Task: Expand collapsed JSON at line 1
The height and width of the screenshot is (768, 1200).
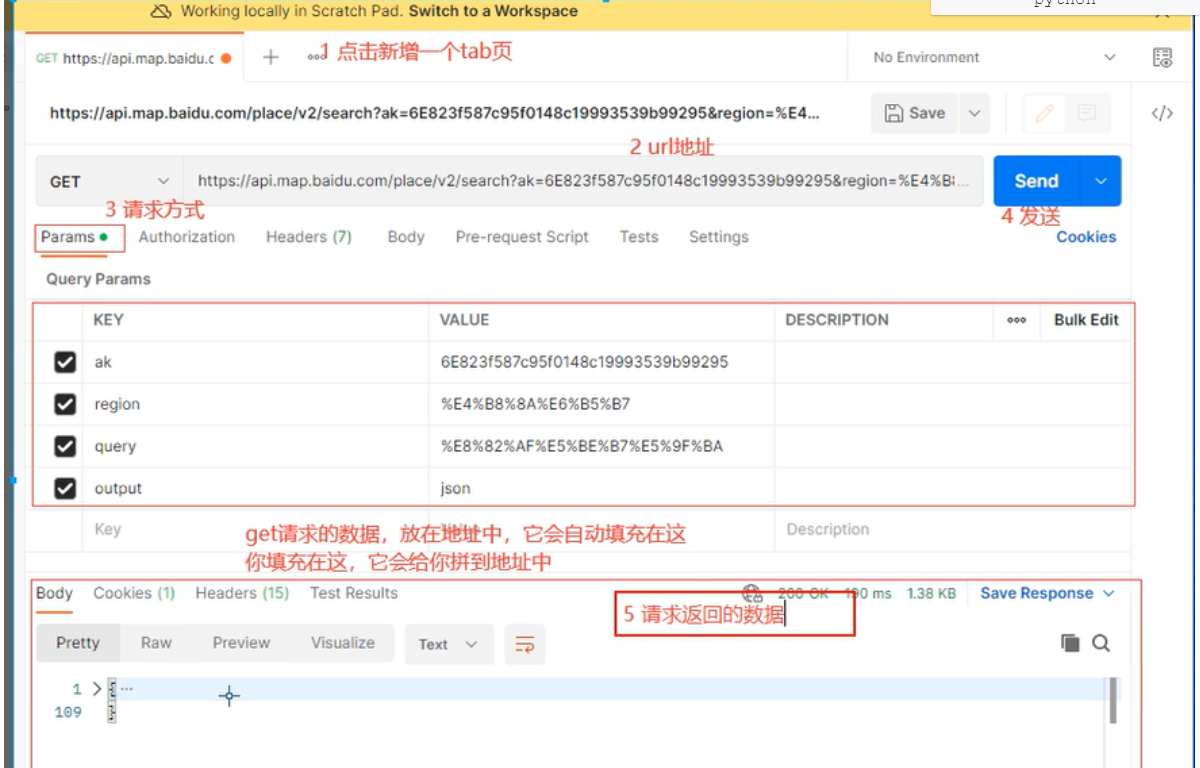Action: (97, 689)
